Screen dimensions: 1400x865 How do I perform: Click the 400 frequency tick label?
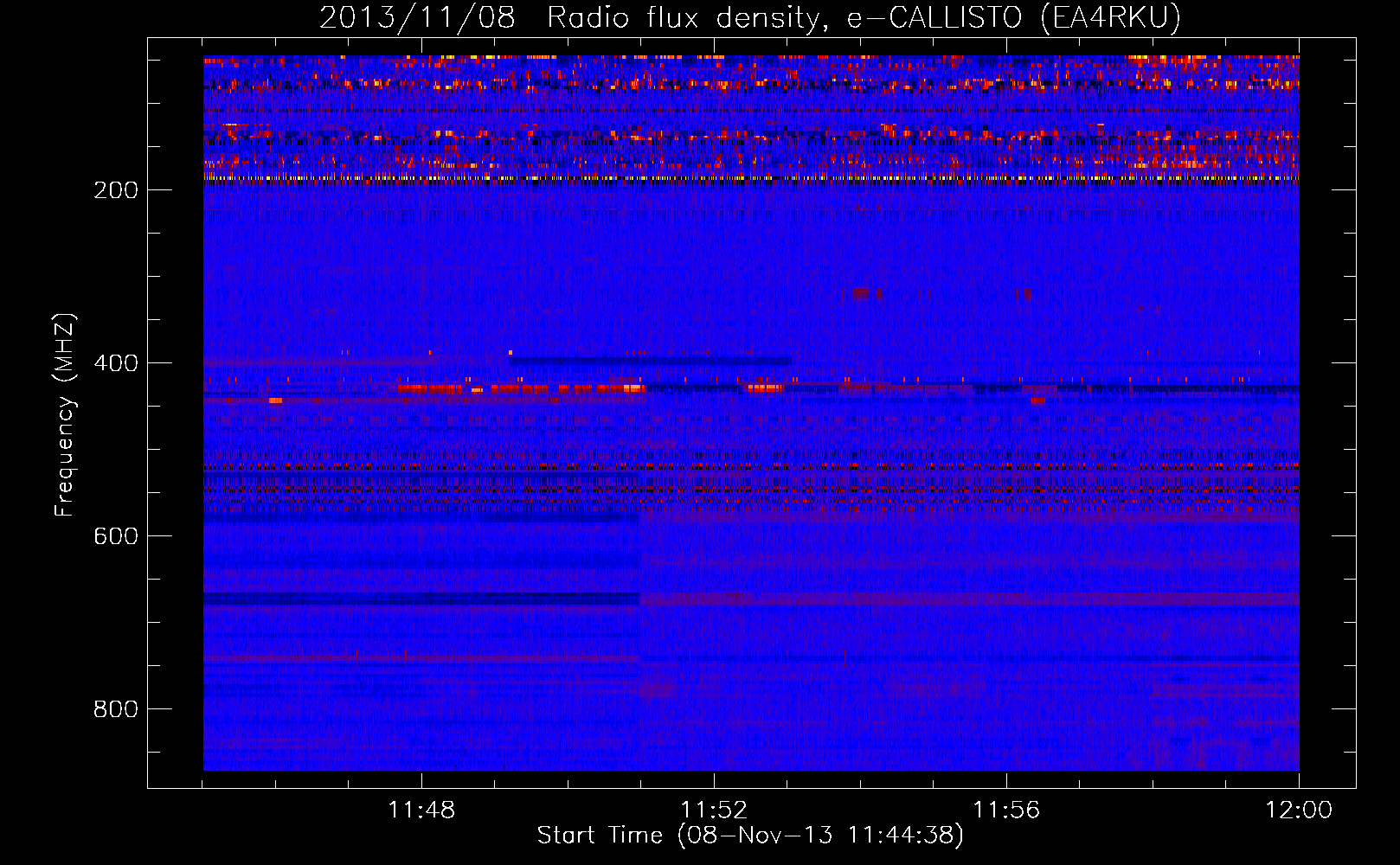[x=116, y=363]
